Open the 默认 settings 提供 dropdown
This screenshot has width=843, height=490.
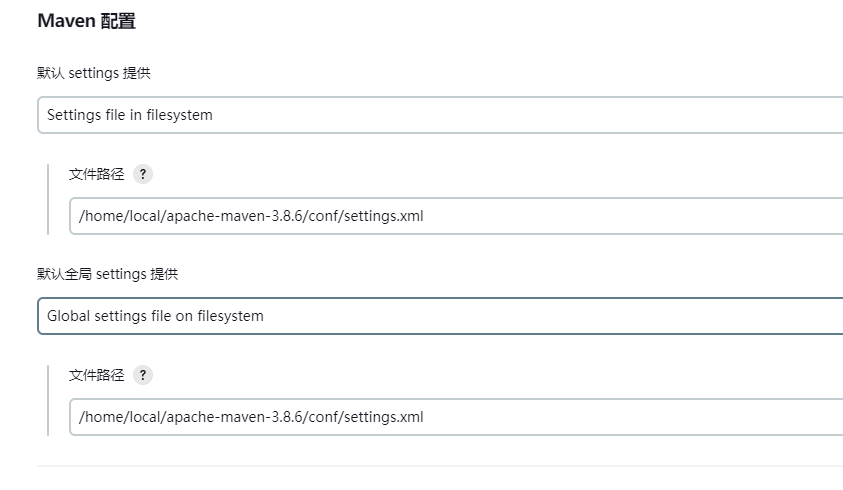pos(440,115)
